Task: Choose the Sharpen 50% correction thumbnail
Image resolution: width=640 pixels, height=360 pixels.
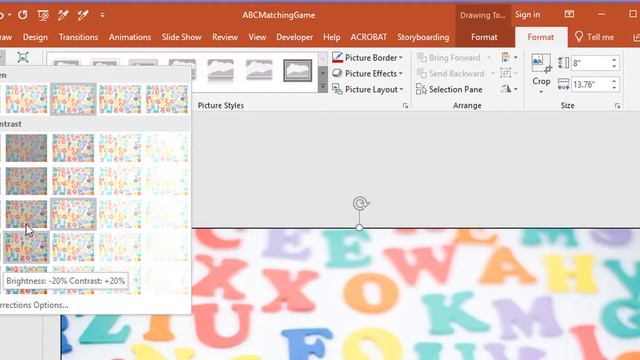Action: [167, 99]
